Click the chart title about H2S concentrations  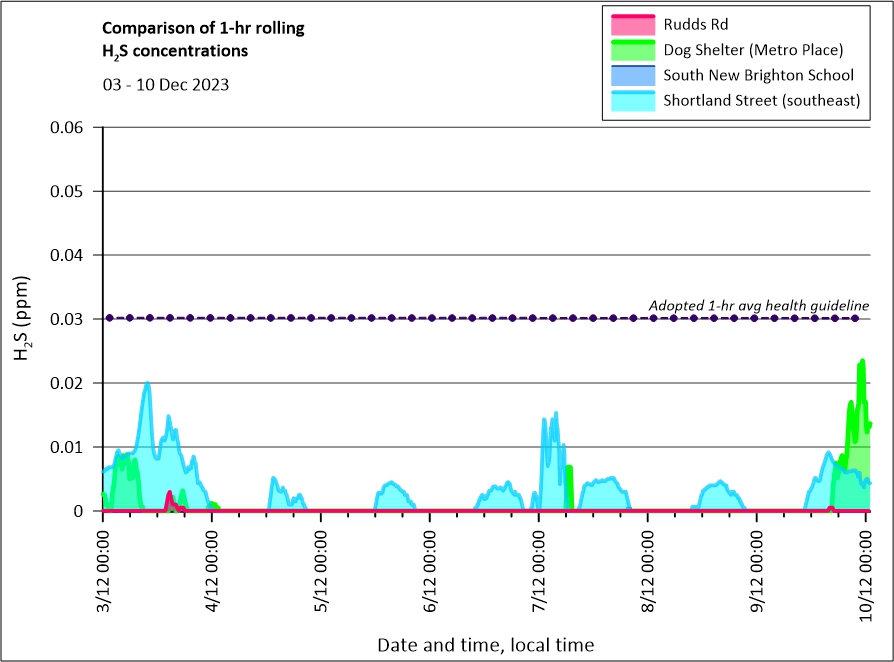pyautogui.click(x=203, y=39)
